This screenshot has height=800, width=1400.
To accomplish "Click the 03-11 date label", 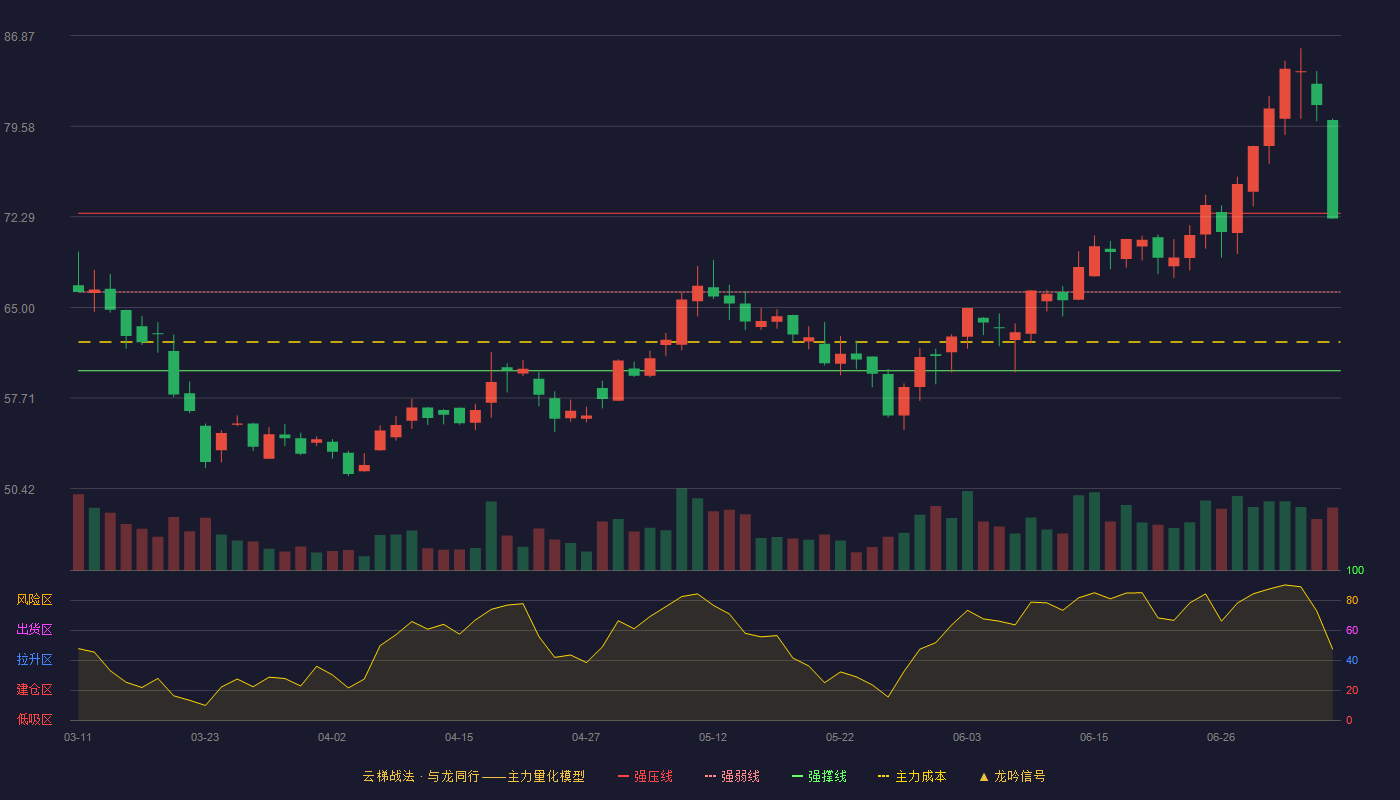I will [x=78, y=737].
